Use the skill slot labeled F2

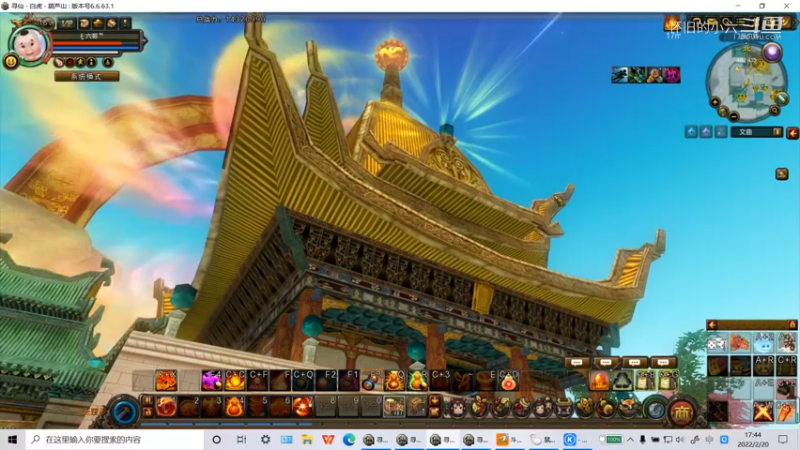pos(326,381)
